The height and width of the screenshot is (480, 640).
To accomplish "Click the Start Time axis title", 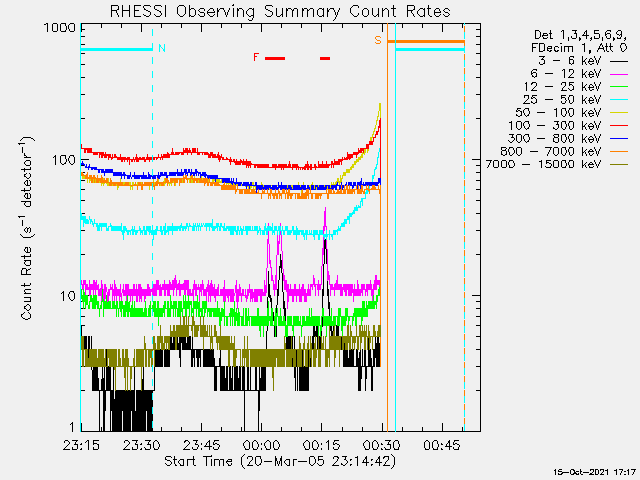I will click(280, 461).
